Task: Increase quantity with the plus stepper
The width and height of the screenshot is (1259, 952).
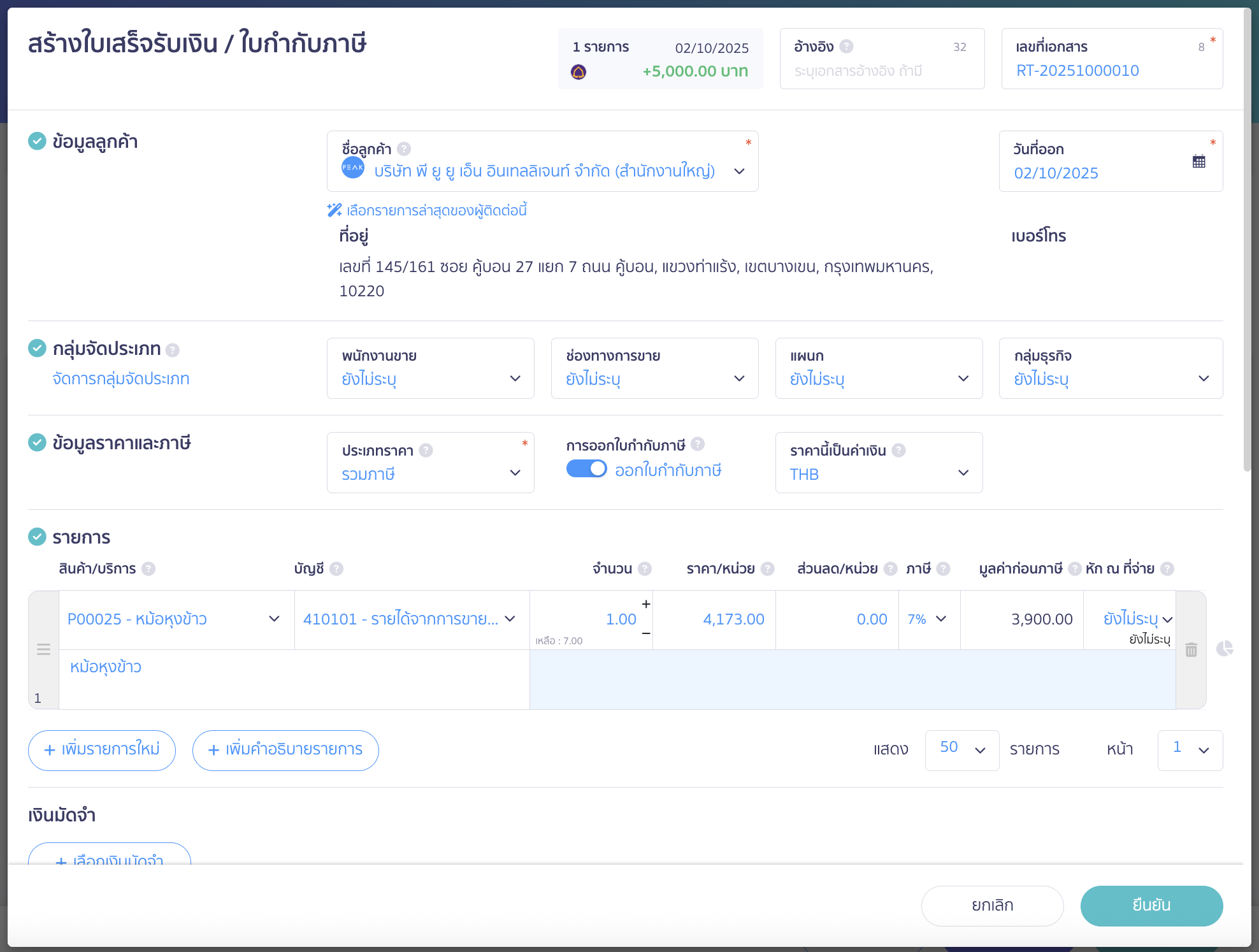Action: [645, 604]
